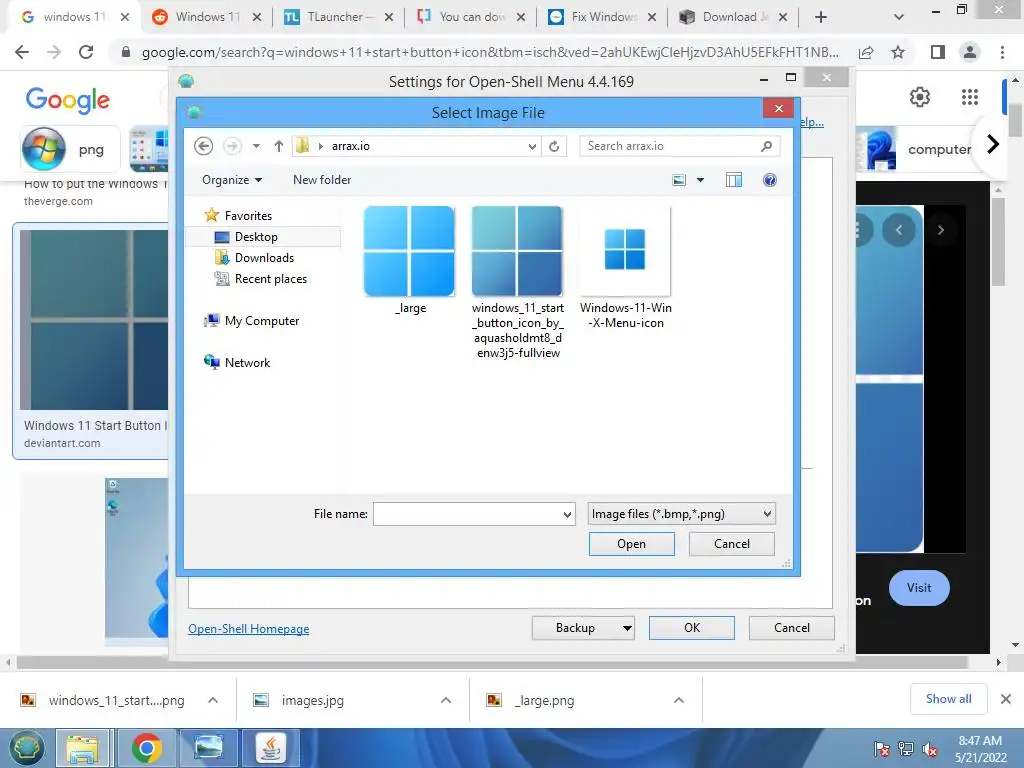Open help icon in file dialog
Image resolution: width=1024 pixels, height=768 pixels.
(770, 180)
